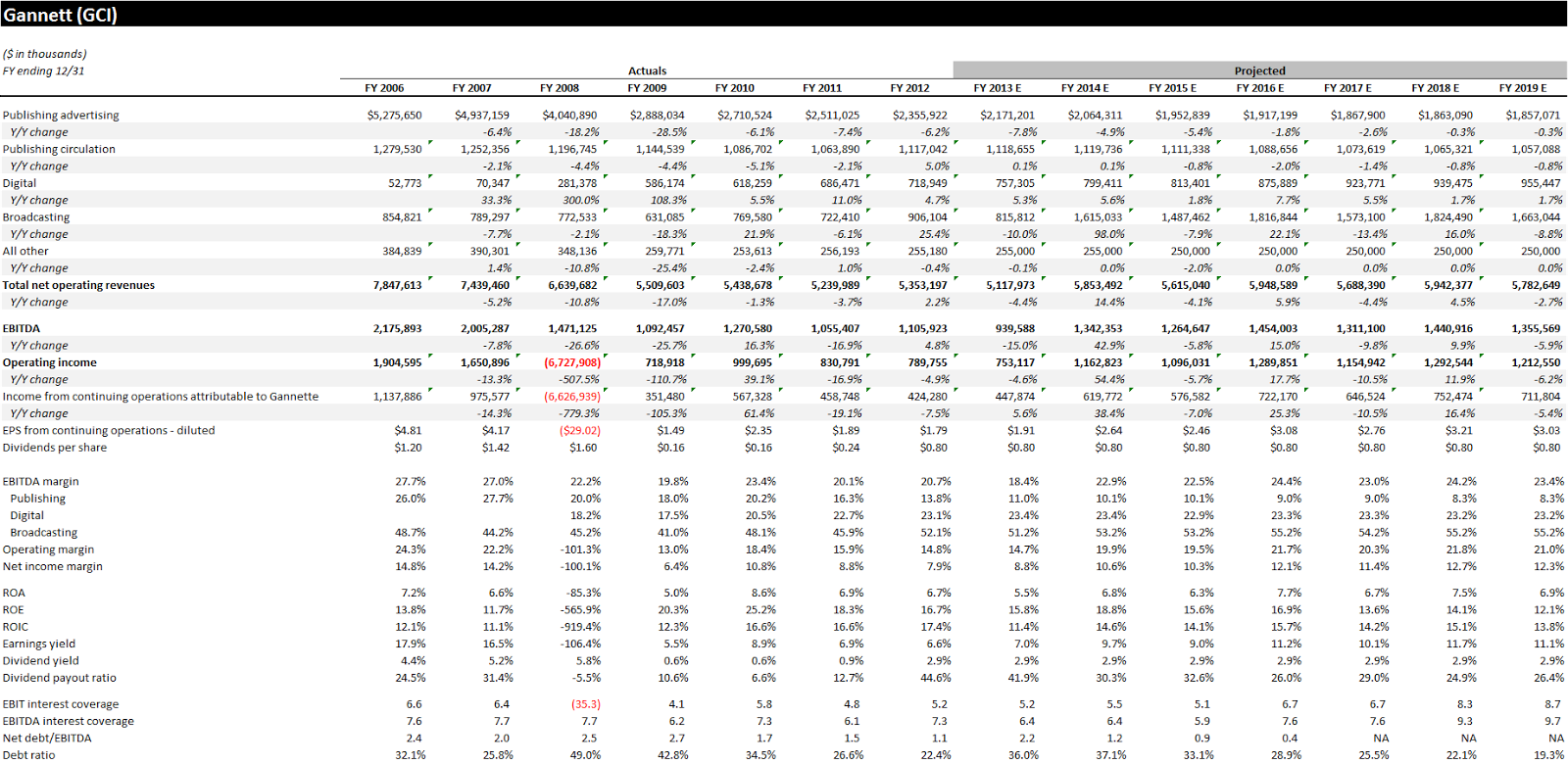The image size is (1568, 764).
Task: Select the red (35.3) EBIT coverage value
Action: (586, 704)
